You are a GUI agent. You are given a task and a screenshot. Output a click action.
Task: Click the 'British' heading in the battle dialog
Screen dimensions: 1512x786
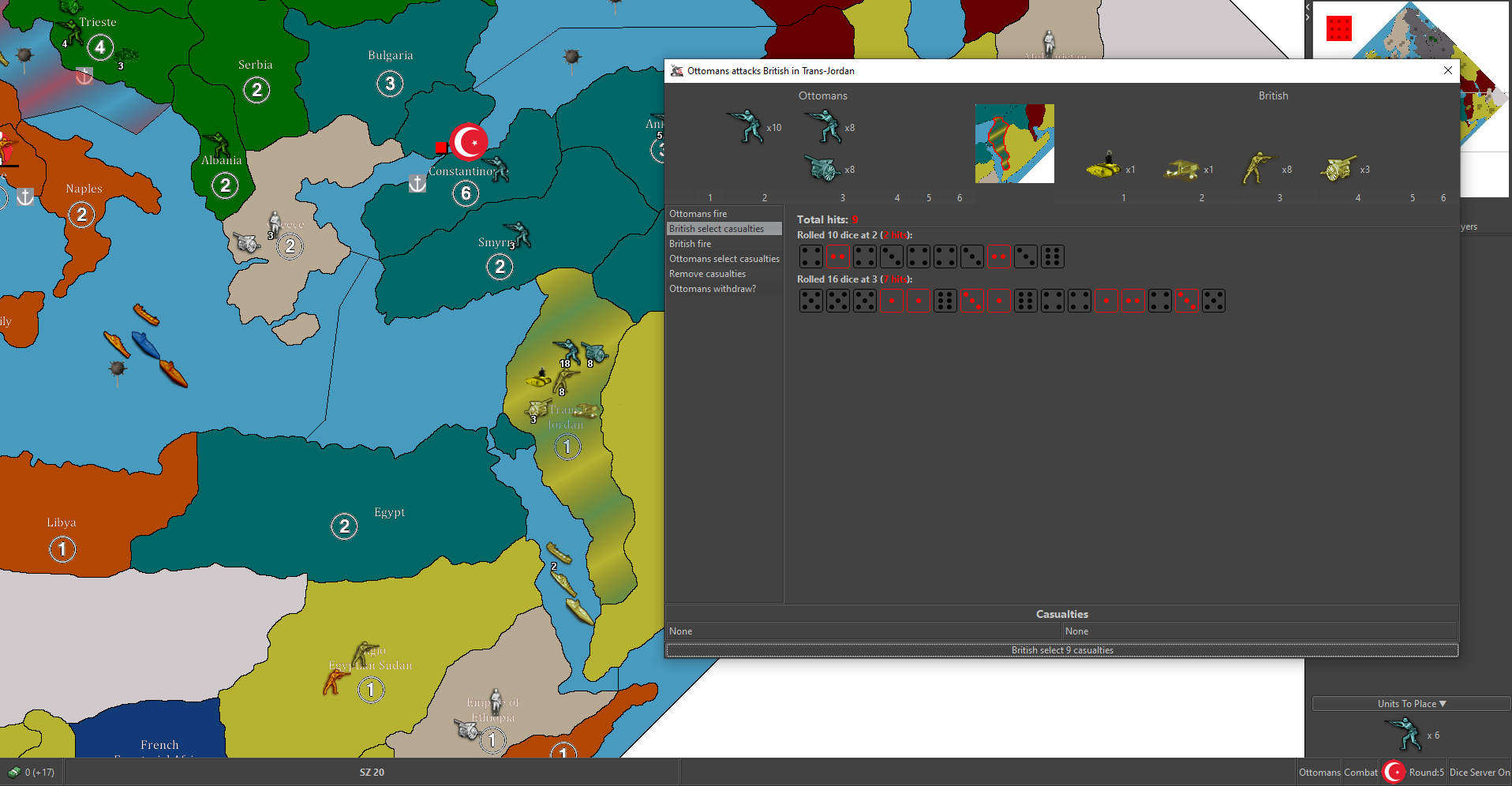coord(1273,95)
